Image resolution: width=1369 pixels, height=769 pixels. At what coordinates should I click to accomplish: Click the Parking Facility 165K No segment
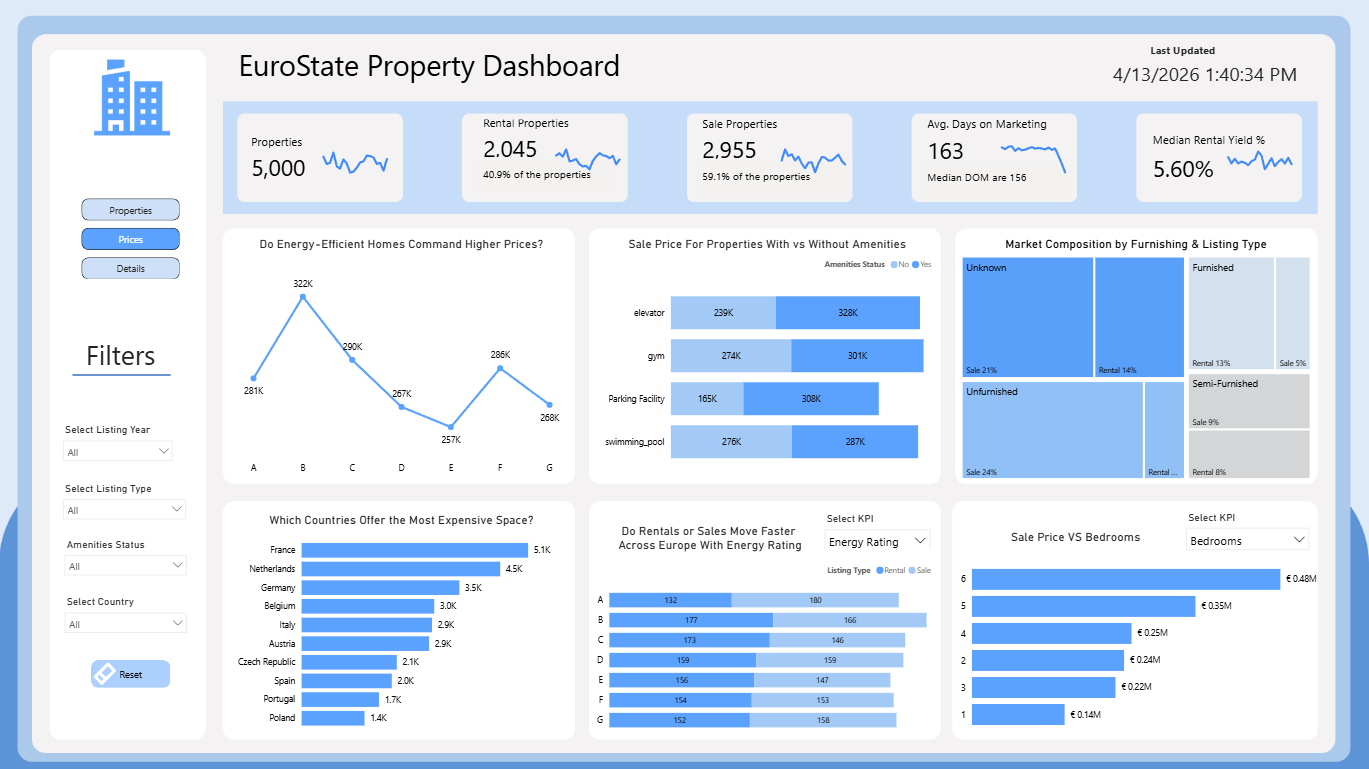(707, 399)
